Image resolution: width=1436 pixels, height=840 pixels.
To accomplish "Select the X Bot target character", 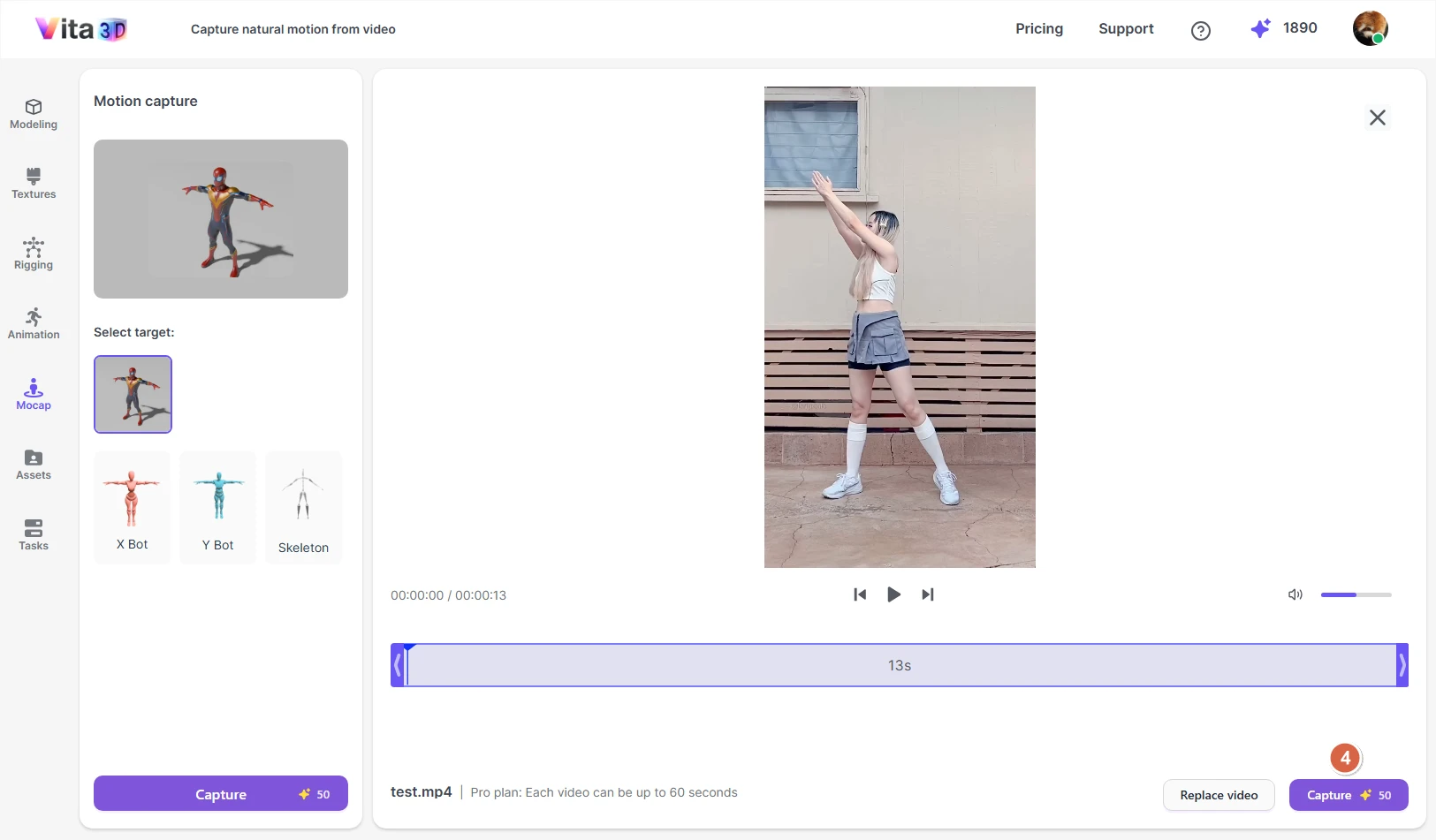I will click(x=131, y=506).
